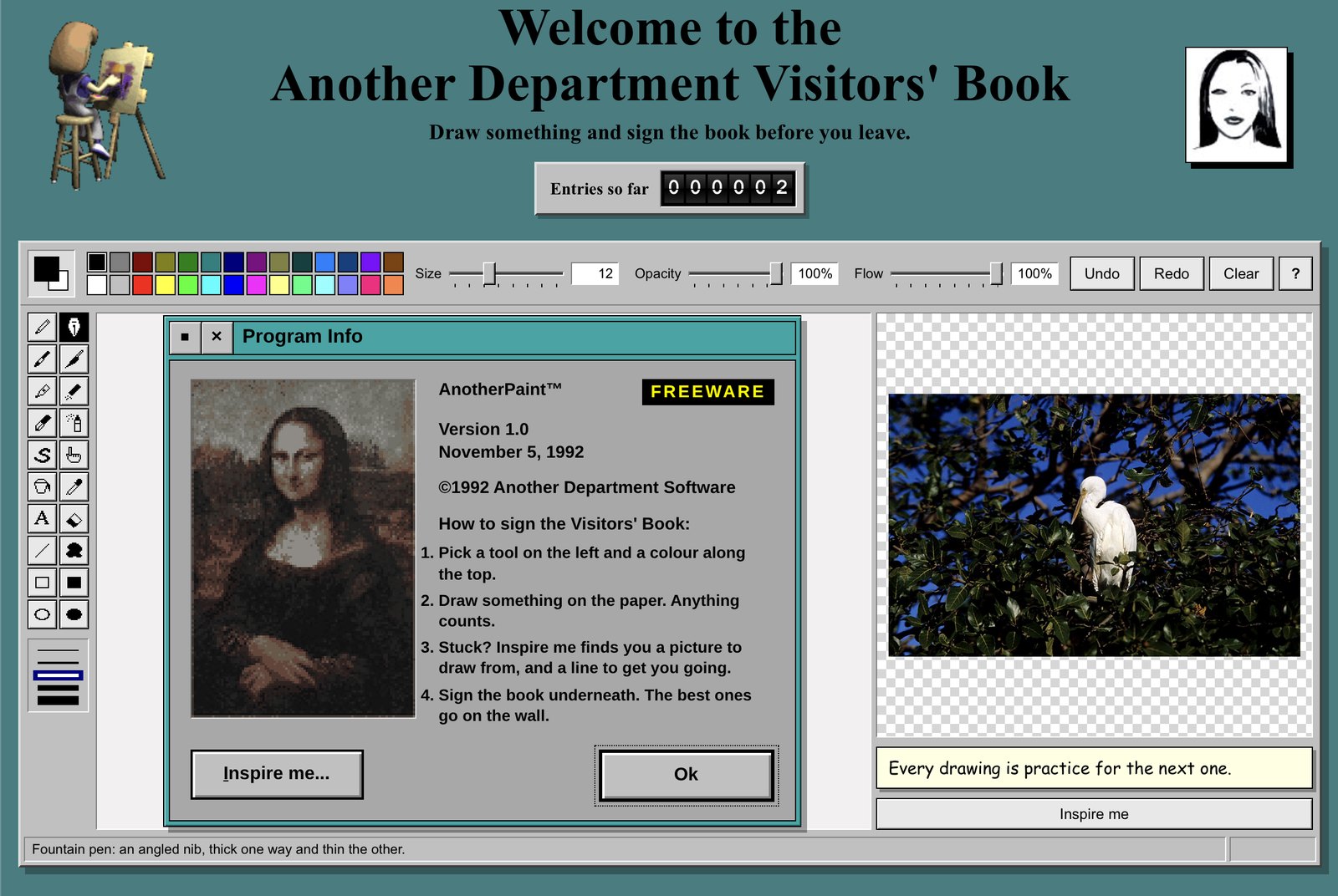The image size is (1338, 896).
Task: Select the pointing hand smudge tool
Action: pyautogui.click(x=74, y=455)
